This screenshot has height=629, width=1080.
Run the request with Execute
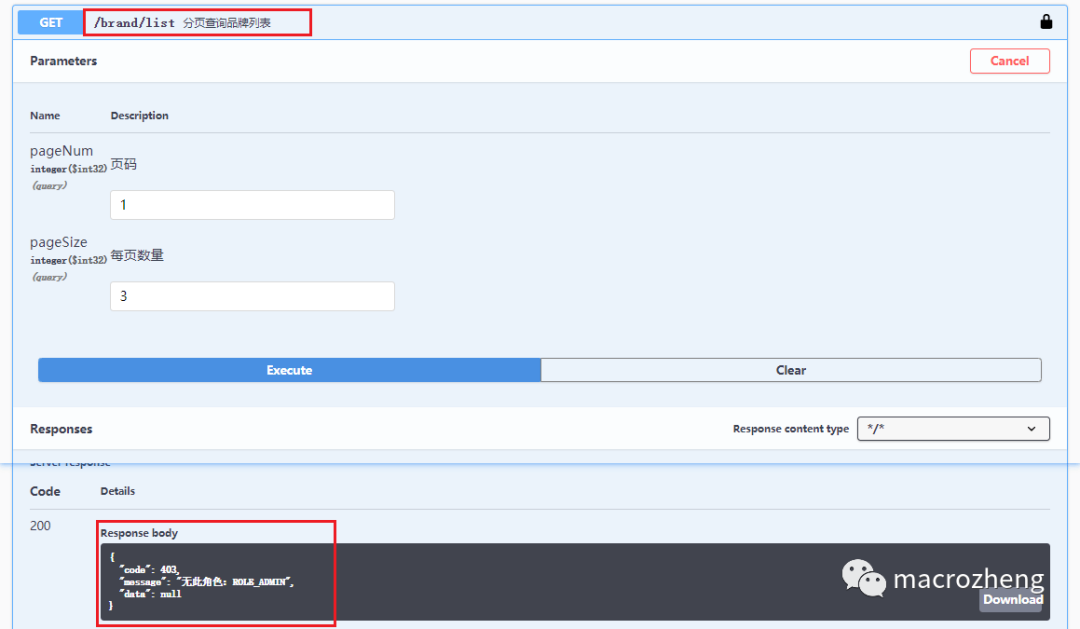pos(289,370)
